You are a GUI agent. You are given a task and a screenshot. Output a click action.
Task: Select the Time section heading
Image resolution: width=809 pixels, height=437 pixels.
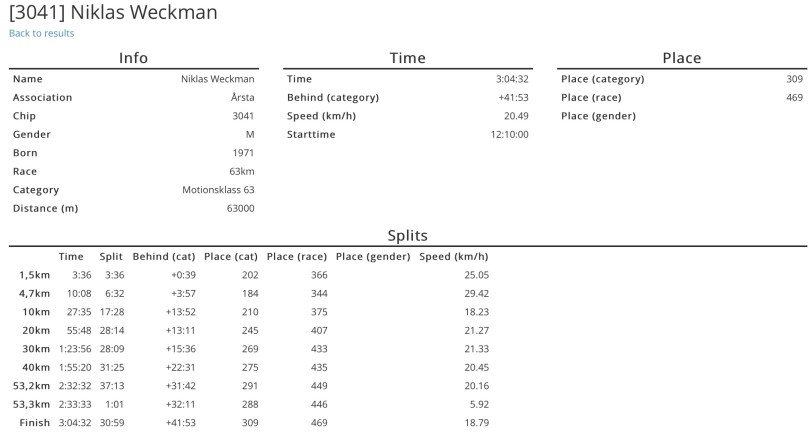pyautogui.click(x=407, y=58)
